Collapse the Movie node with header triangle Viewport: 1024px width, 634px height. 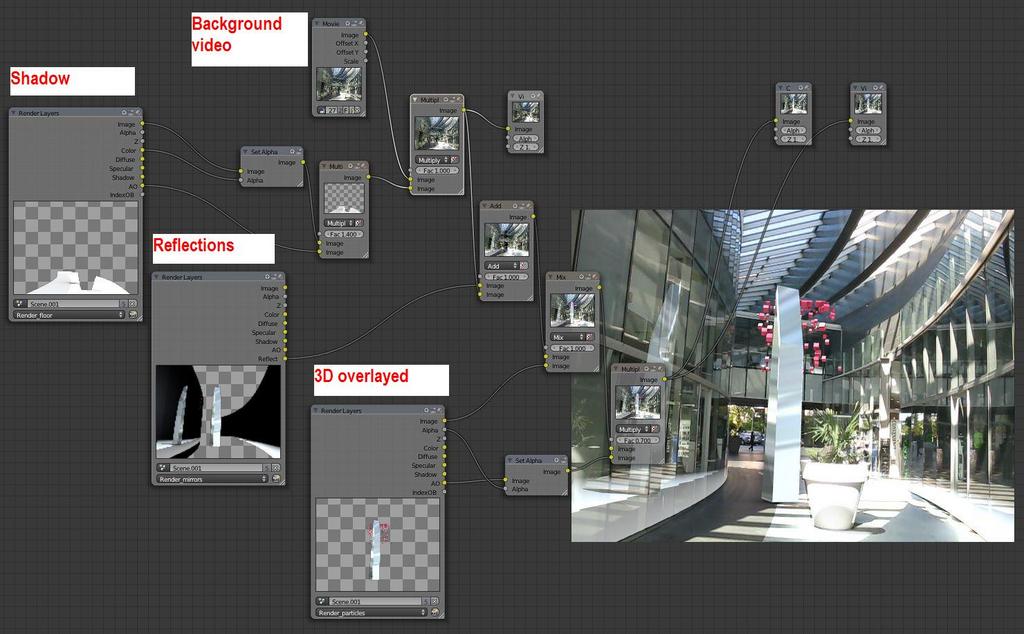click(x=317, y=24)
